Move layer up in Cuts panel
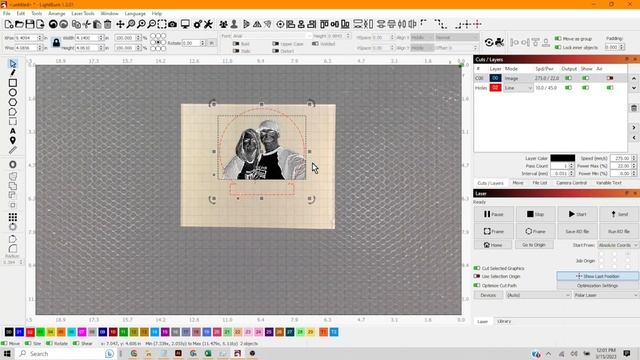The image size is (640, 360). click(634, 78)
